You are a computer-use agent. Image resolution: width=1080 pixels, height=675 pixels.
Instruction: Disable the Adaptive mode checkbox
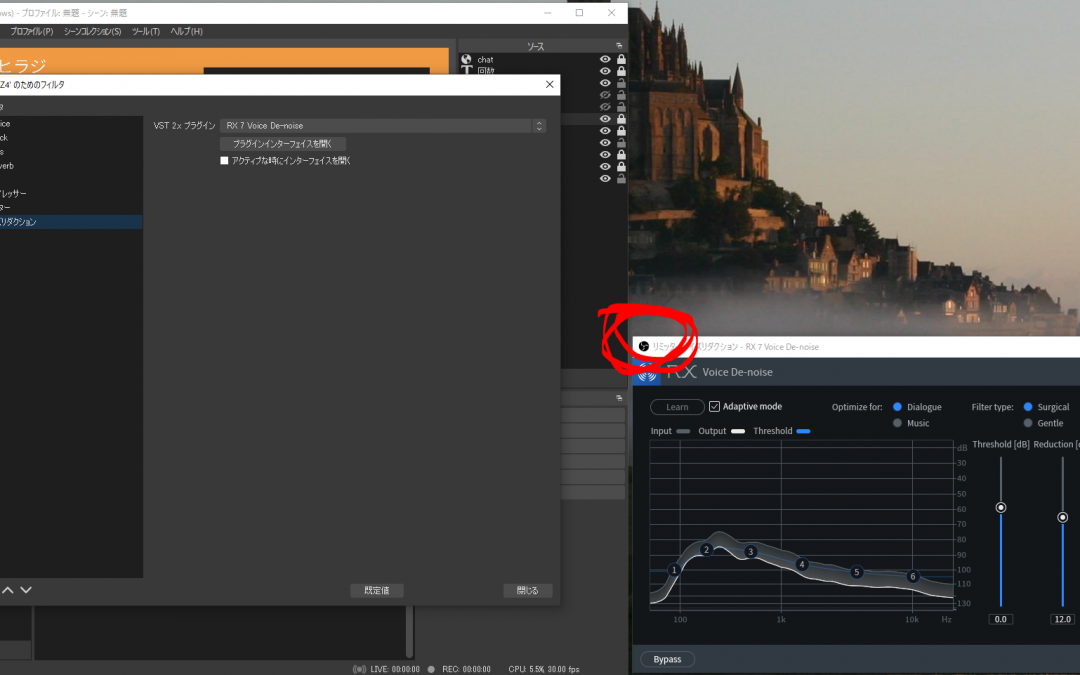click(x=715, y=407)
